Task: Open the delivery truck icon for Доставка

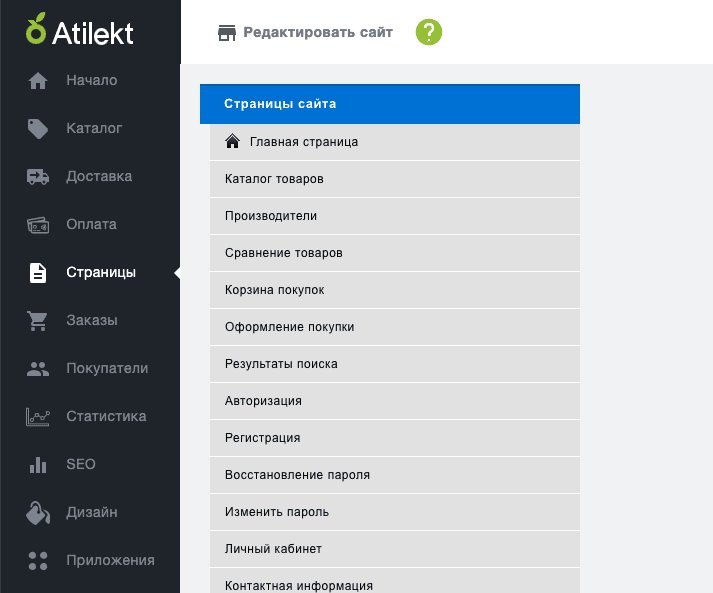Action: coord(38,176)
